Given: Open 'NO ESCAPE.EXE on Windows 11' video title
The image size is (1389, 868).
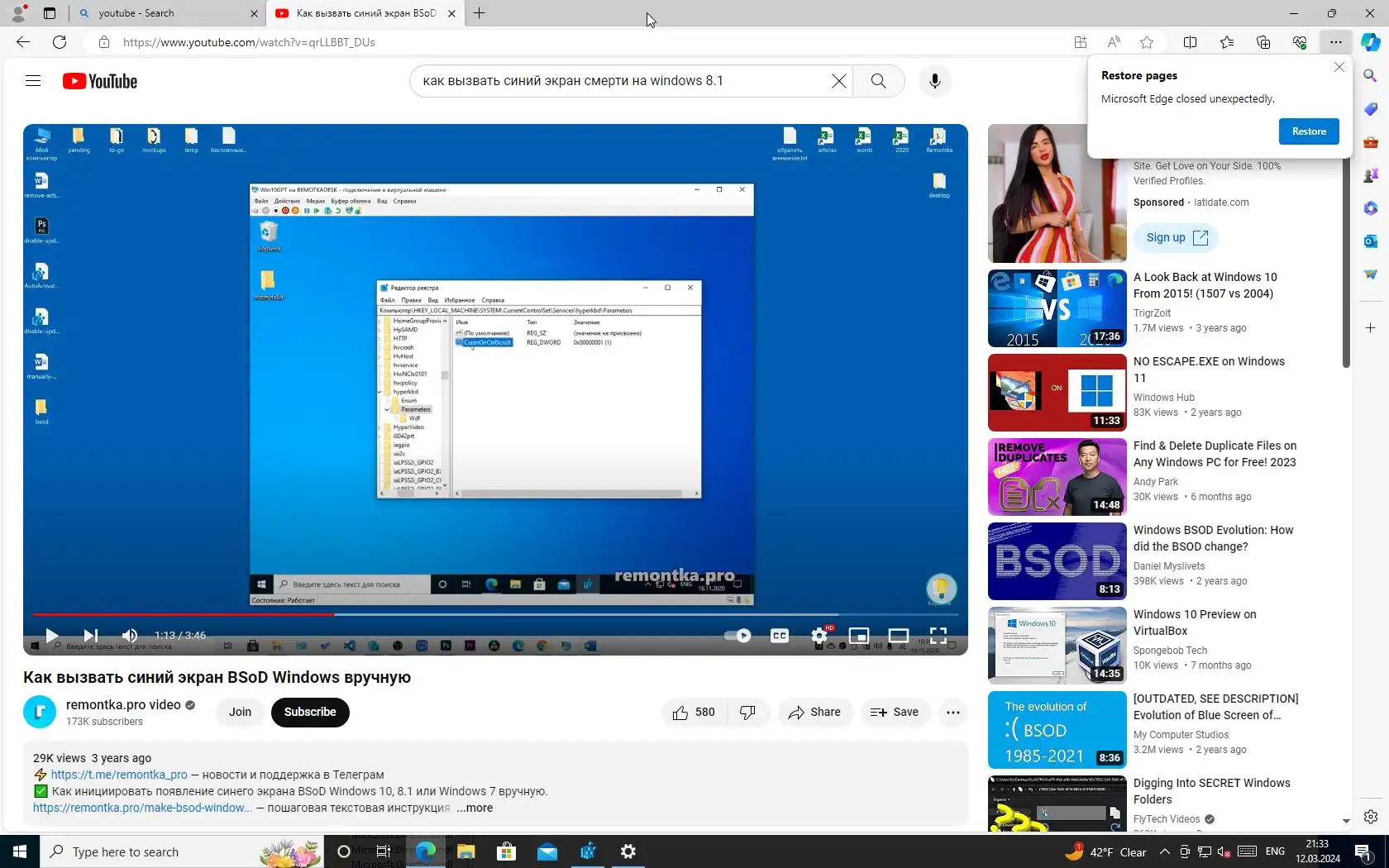Looking at the screenshot, I should tap(1209, 370).
